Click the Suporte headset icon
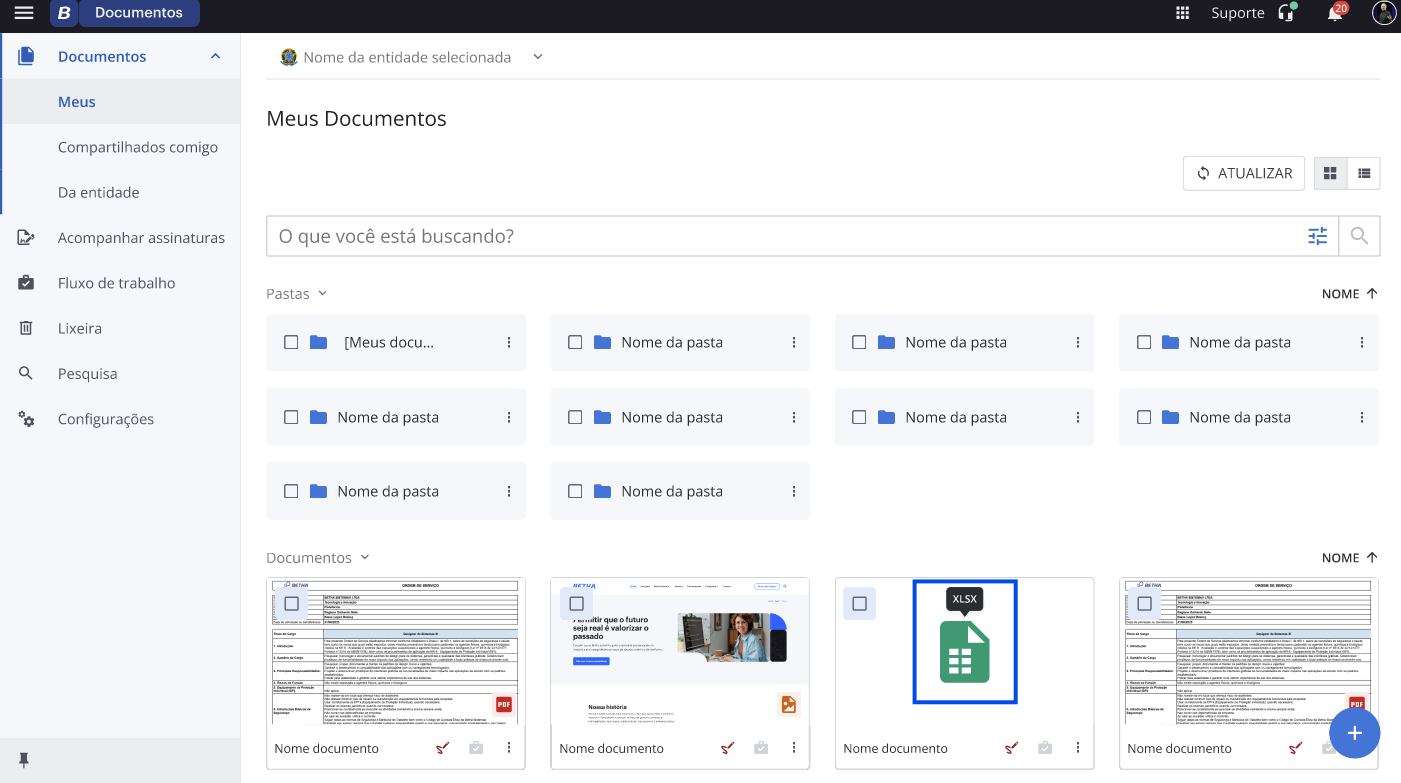 [x=1286, y=13]
